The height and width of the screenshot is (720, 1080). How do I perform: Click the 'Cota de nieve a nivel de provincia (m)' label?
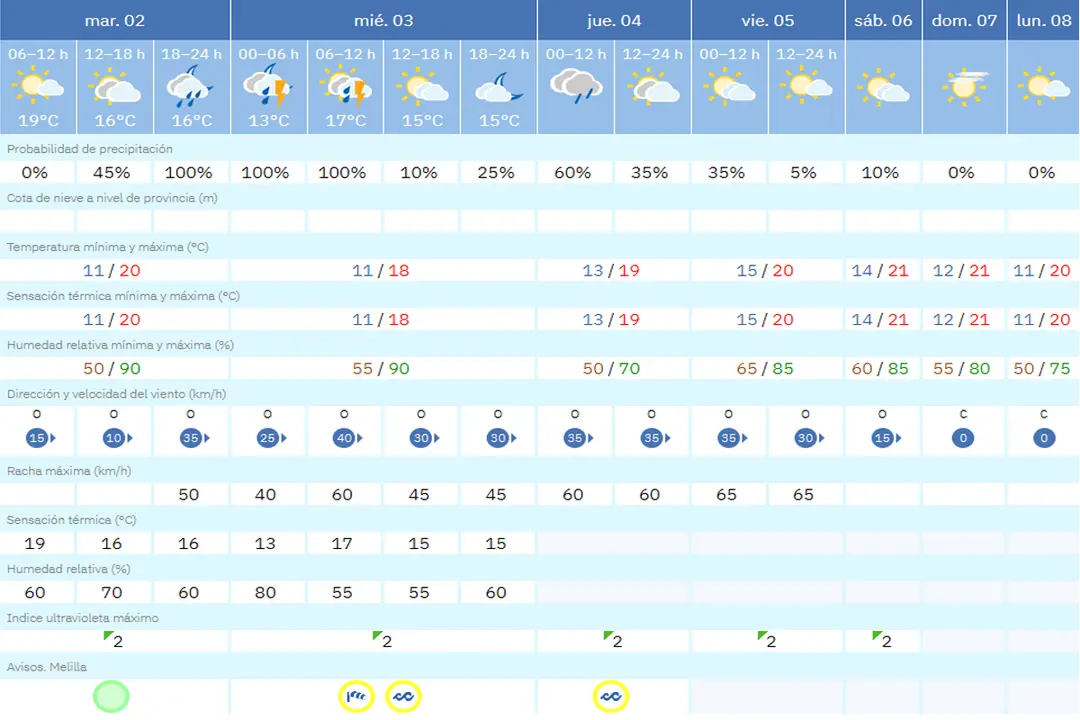point(112,198)
